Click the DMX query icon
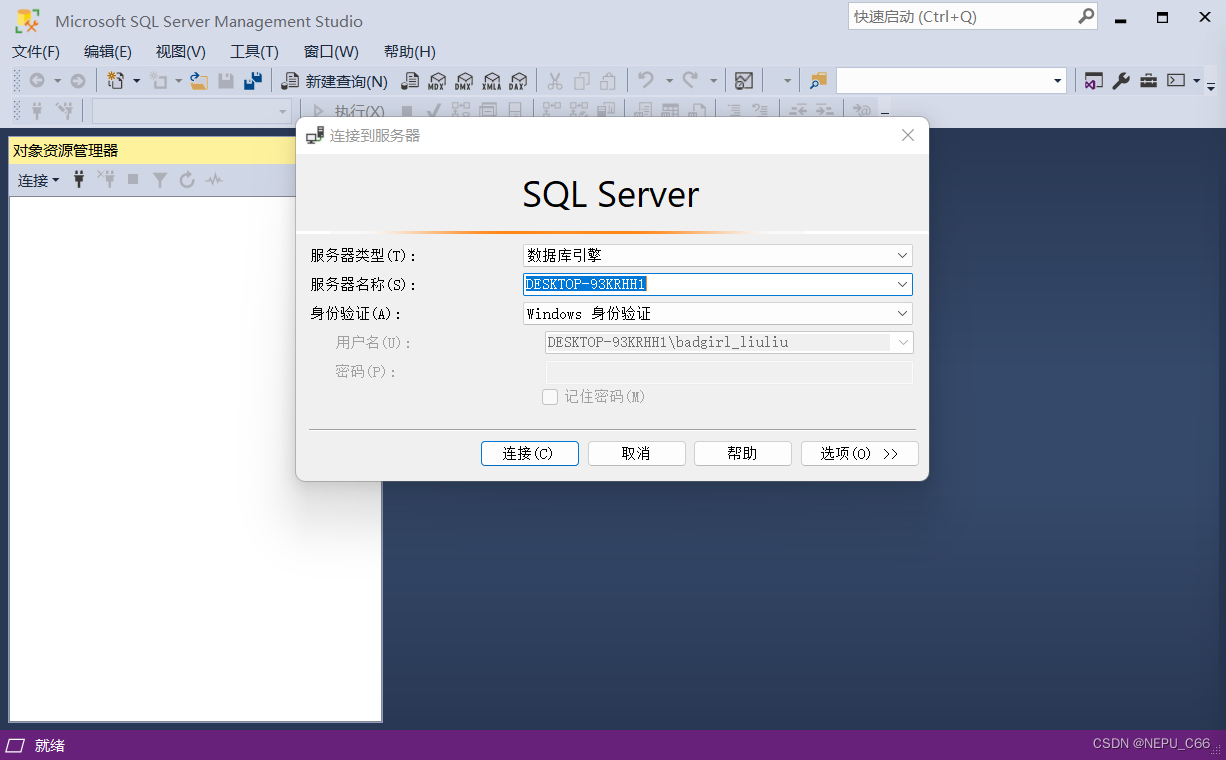Image resolution: width=1226 pixels, height=760 pixels. 464,81
